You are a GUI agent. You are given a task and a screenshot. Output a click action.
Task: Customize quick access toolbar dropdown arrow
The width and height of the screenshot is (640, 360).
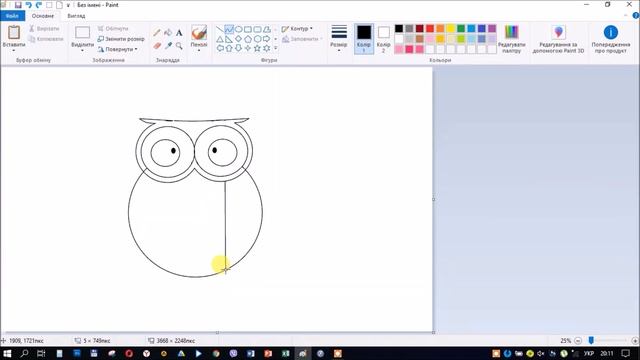(x=69, y=5)
